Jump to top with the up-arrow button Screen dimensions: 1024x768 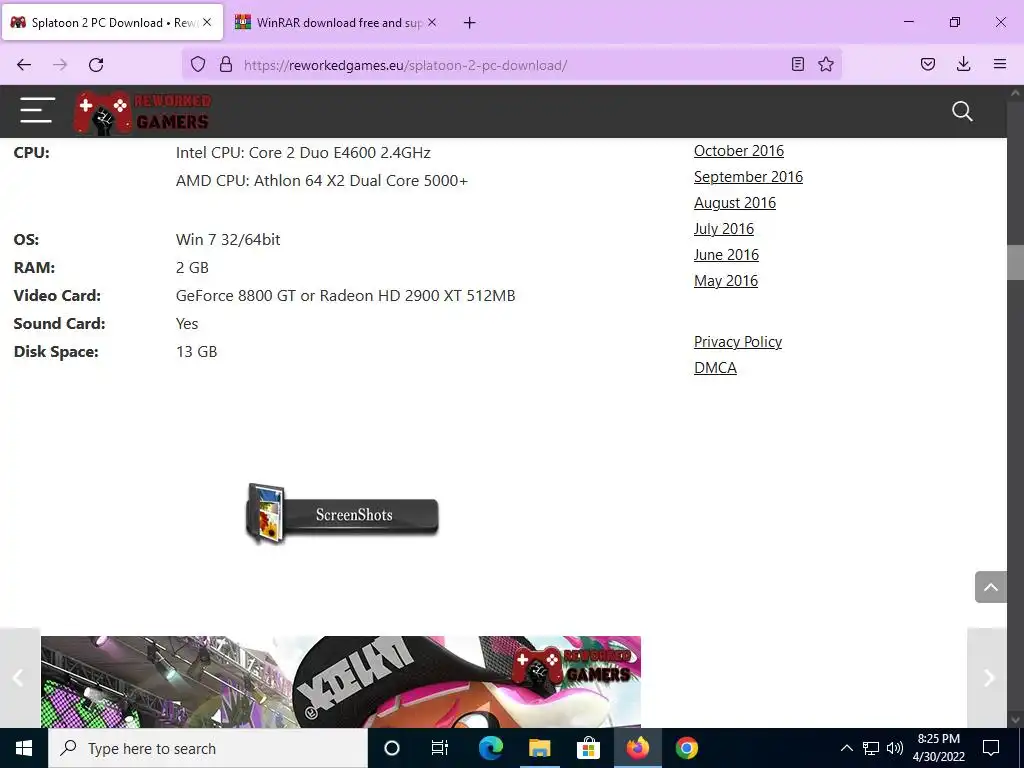(991, 587)
